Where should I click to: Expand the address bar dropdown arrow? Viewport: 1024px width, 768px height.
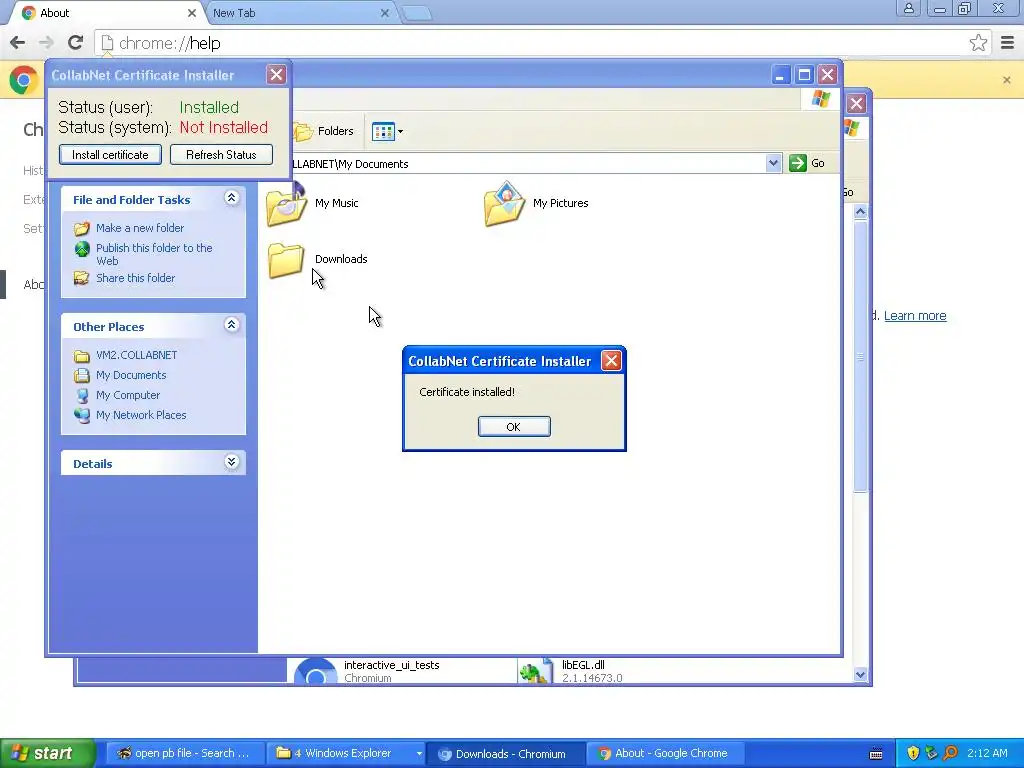tap(773, 163)
